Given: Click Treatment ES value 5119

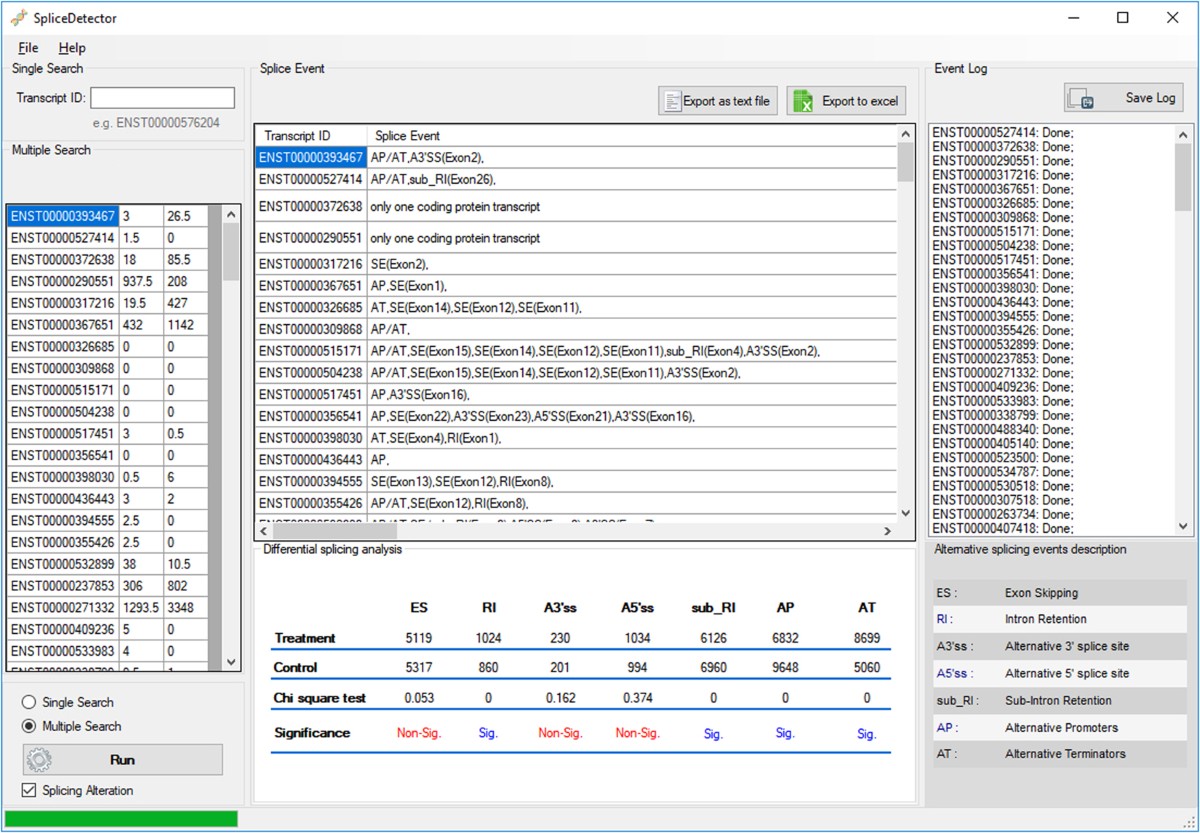Looking at the screenshot, I should coord(419,638).
